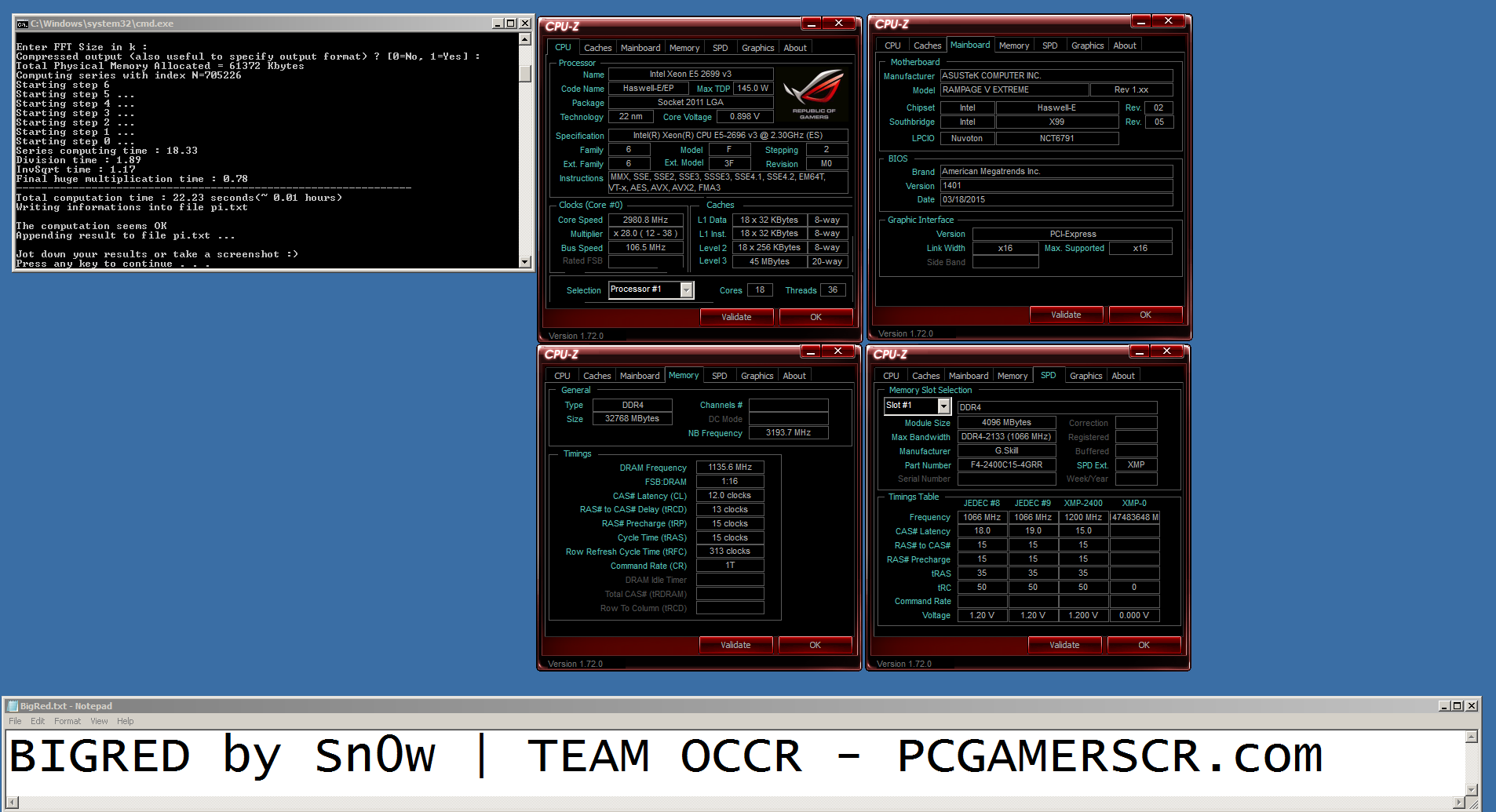Click scroll right arrow in Notepad
Viewport: 1496px width, 812px height.
click(1459, 803)
